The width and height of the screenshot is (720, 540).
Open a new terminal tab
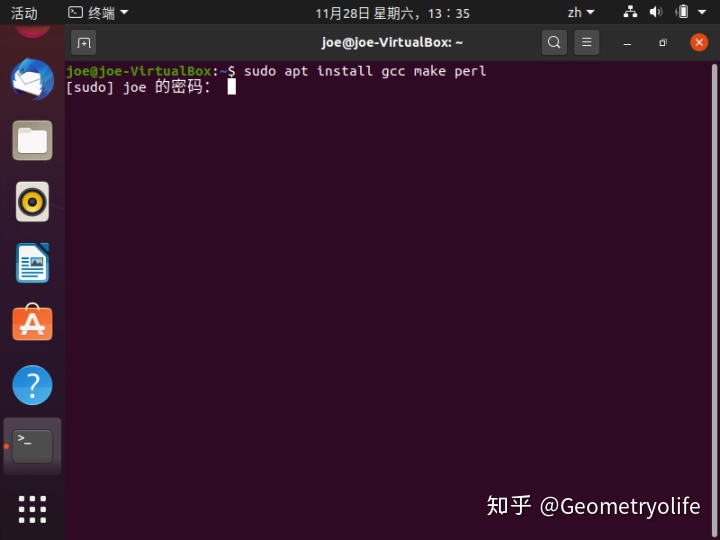[84, 43]
